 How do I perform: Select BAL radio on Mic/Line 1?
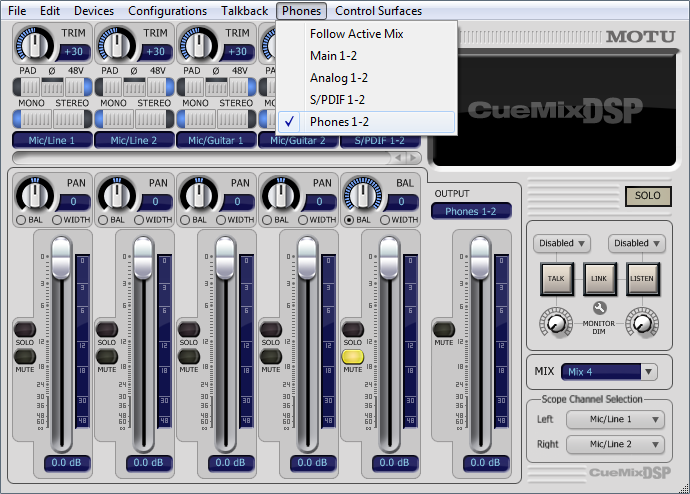pos(21,220)
